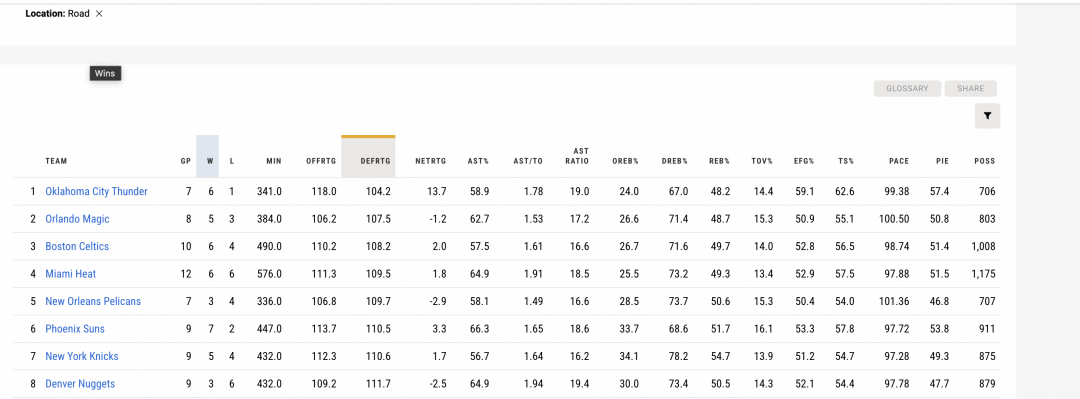The height and width of the screenshot is (399, 1080).
Task: Open the Miami Heat link
Action: [70, 274]
